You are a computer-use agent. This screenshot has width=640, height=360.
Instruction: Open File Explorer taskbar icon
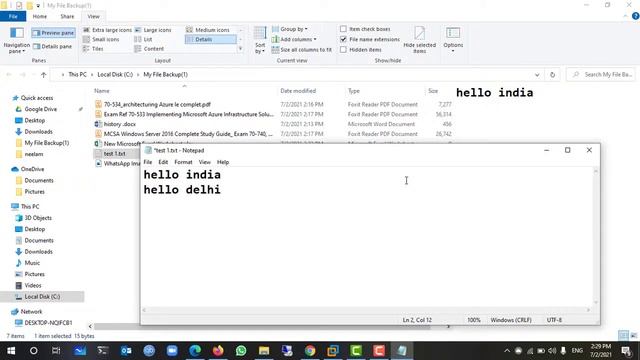point(264,351)
